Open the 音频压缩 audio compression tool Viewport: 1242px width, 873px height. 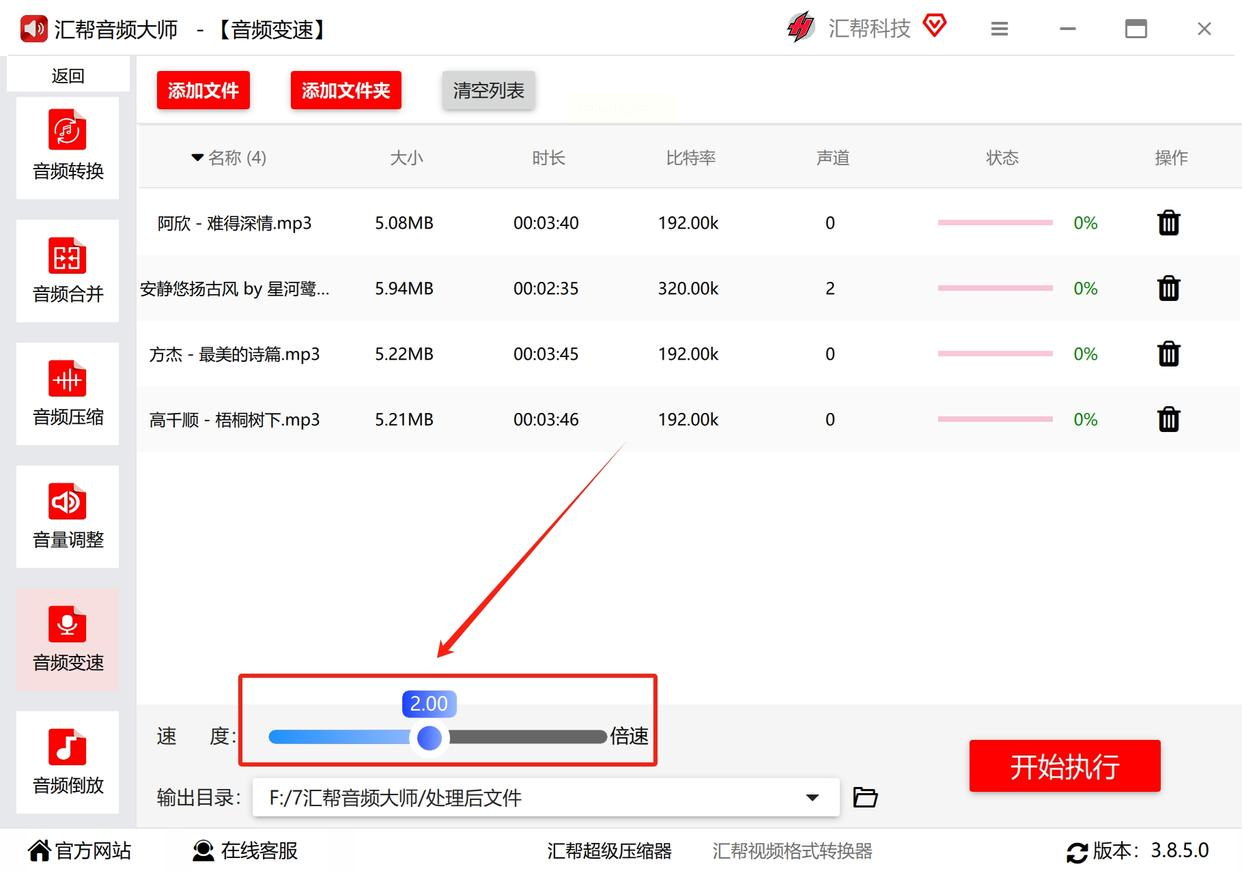coord(68,393)
